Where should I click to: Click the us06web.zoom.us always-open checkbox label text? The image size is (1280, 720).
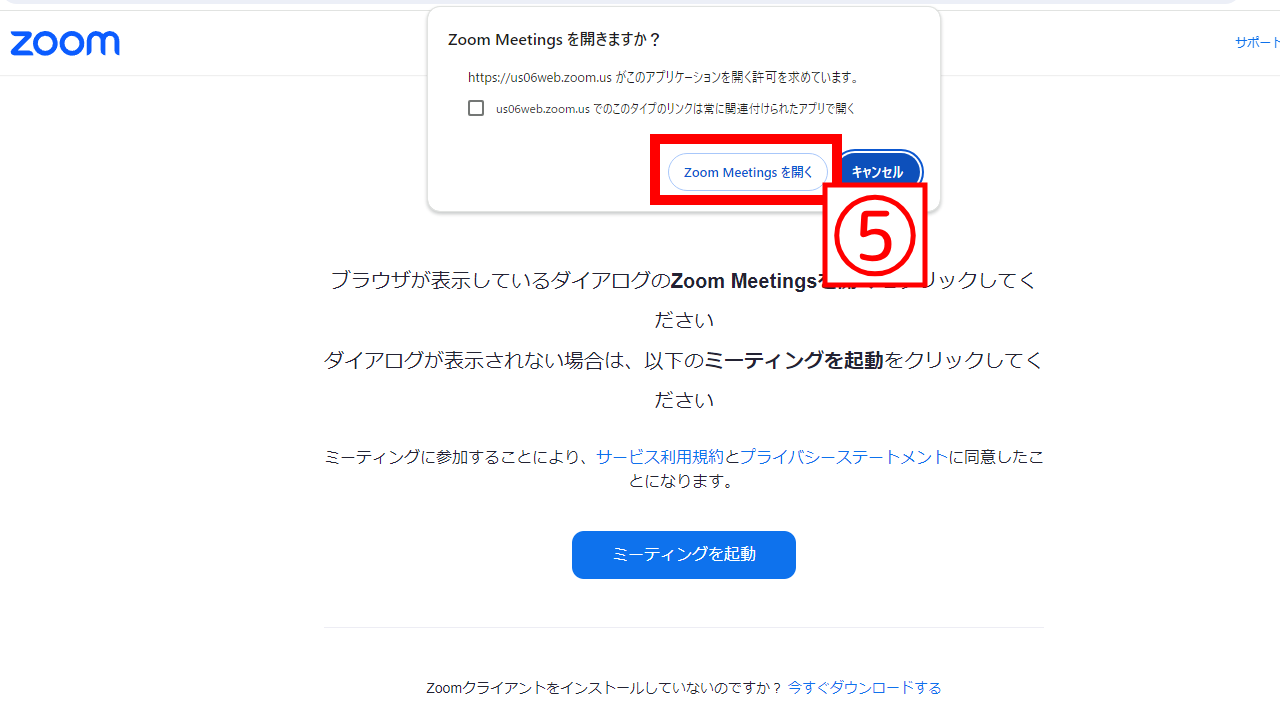(675, 109)
